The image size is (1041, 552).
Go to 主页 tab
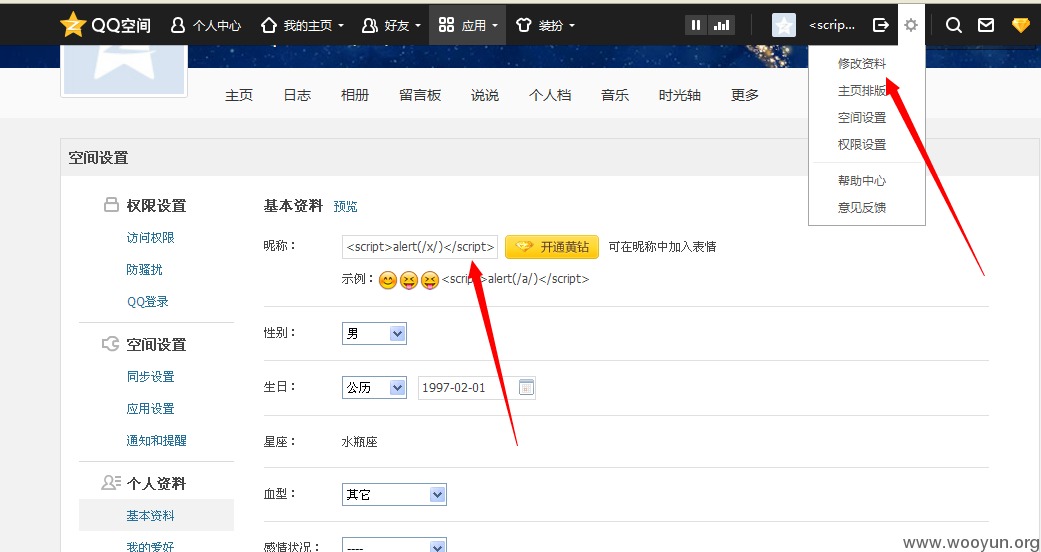(239, 95)
